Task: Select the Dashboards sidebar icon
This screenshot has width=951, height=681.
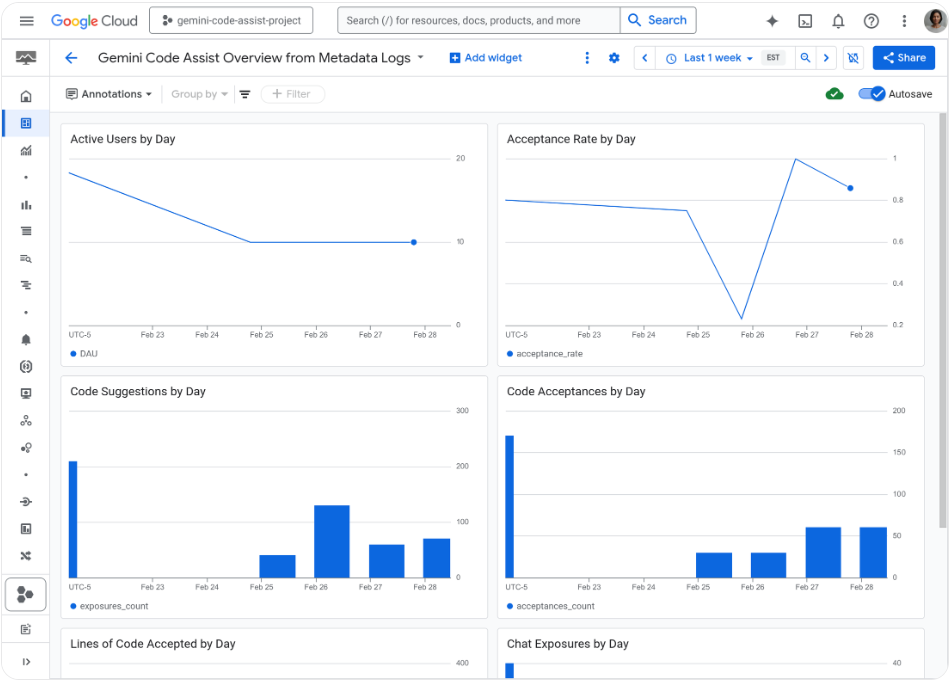Action: point(26,123)
